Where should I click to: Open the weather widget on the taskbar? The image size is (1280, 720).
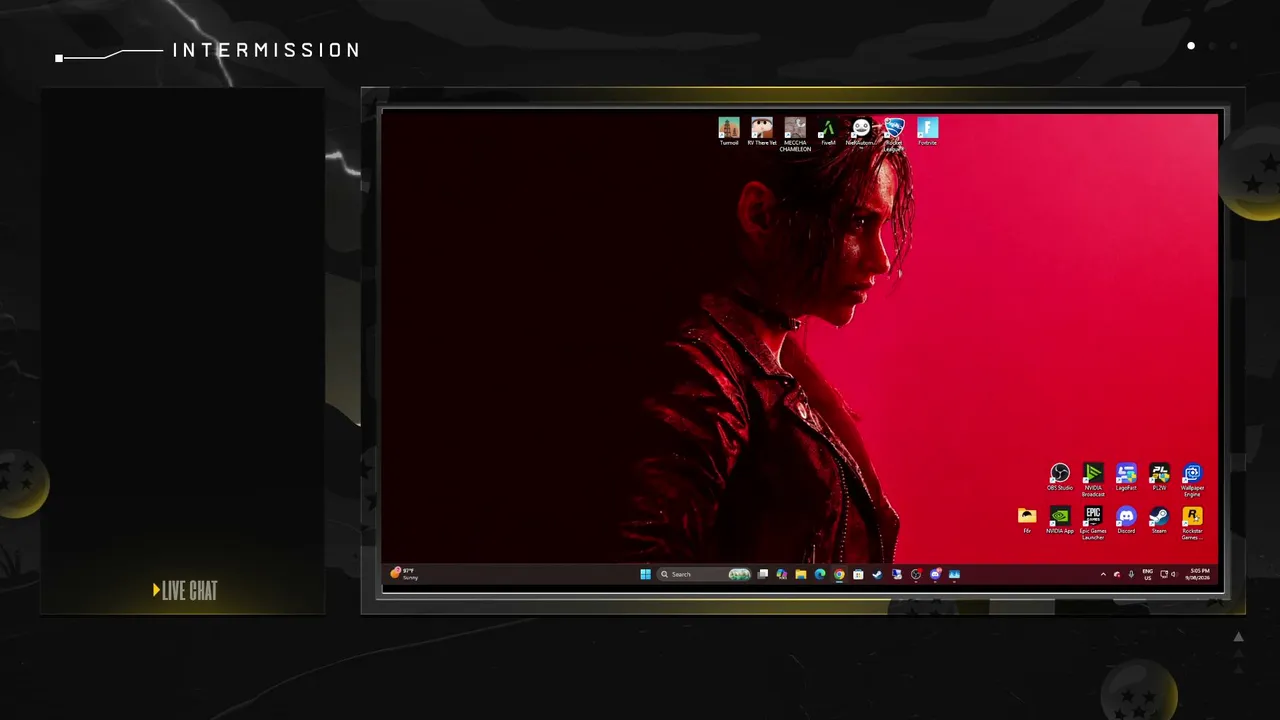(x=404, y=574)
